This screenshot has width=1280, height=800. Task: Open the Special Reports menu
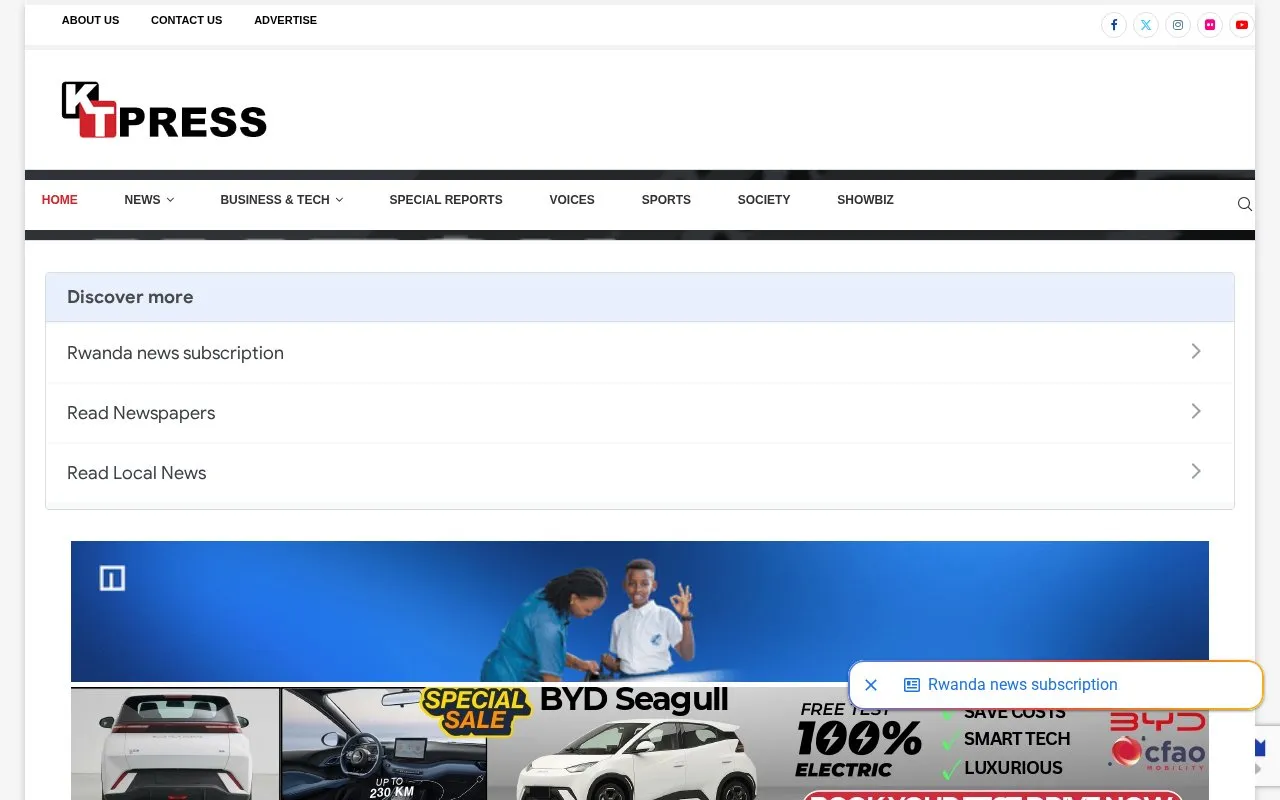point(446,200)
